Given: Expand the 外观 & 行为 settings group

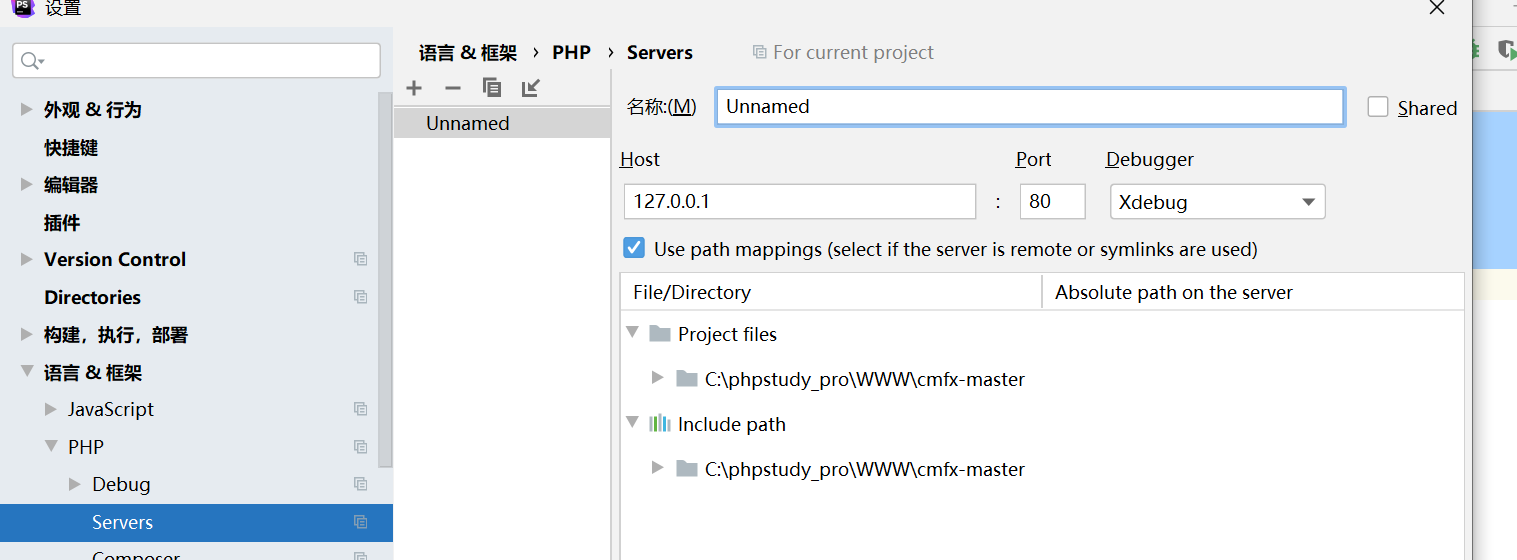Looking at the screenshot, I should 27,109.
